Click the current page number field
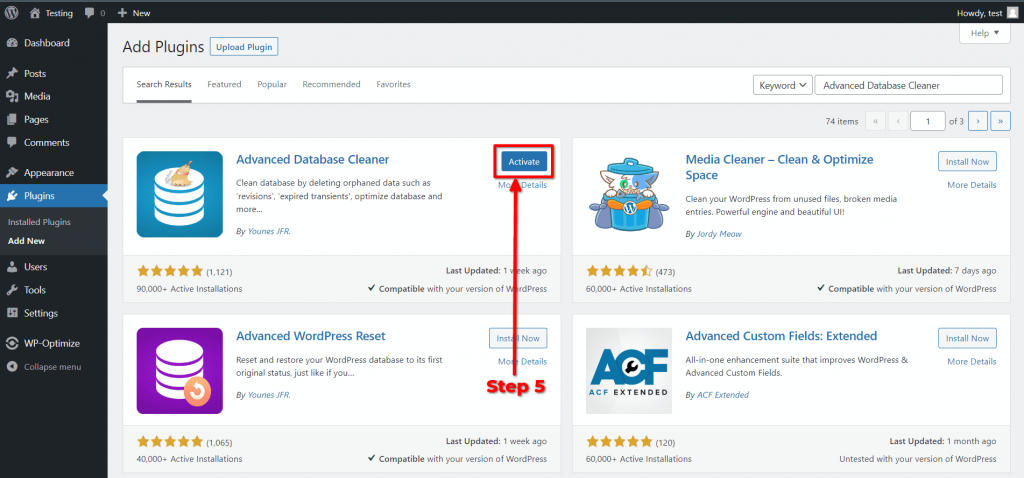This screenshot has width=1024, height=478. [x=927, y=121]
